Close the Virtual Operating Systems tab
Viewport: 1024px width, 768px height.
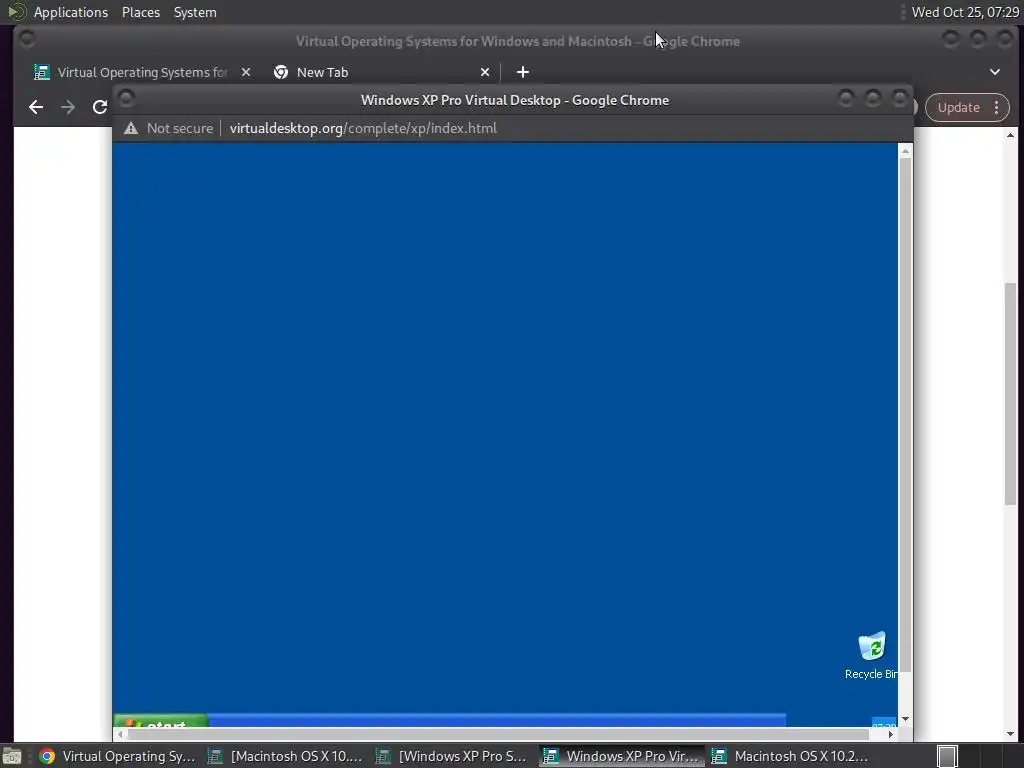246,72
